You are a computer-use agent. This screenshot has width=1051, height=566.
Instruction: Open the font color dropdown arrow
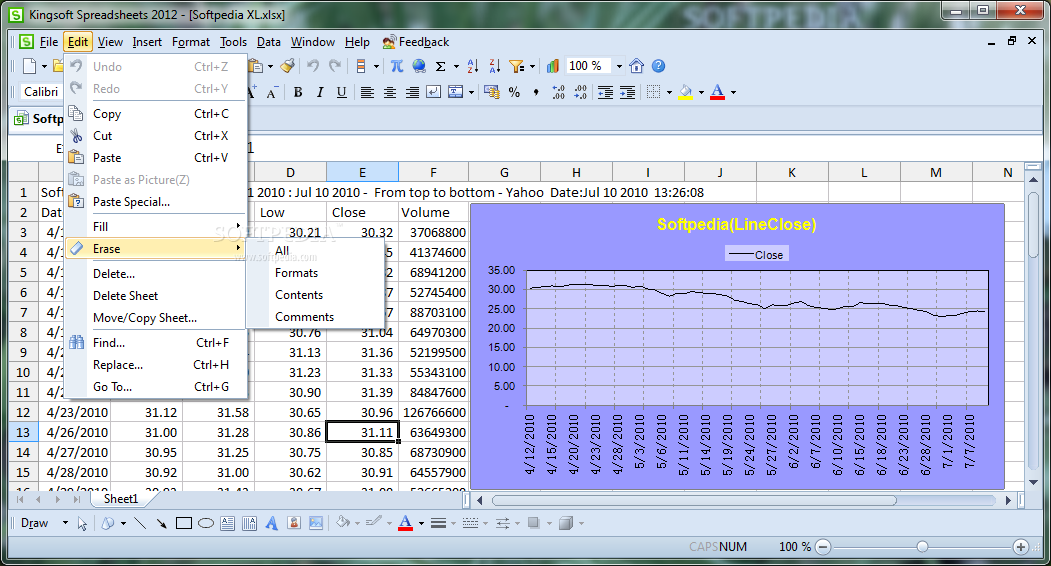tap(733, 92)
